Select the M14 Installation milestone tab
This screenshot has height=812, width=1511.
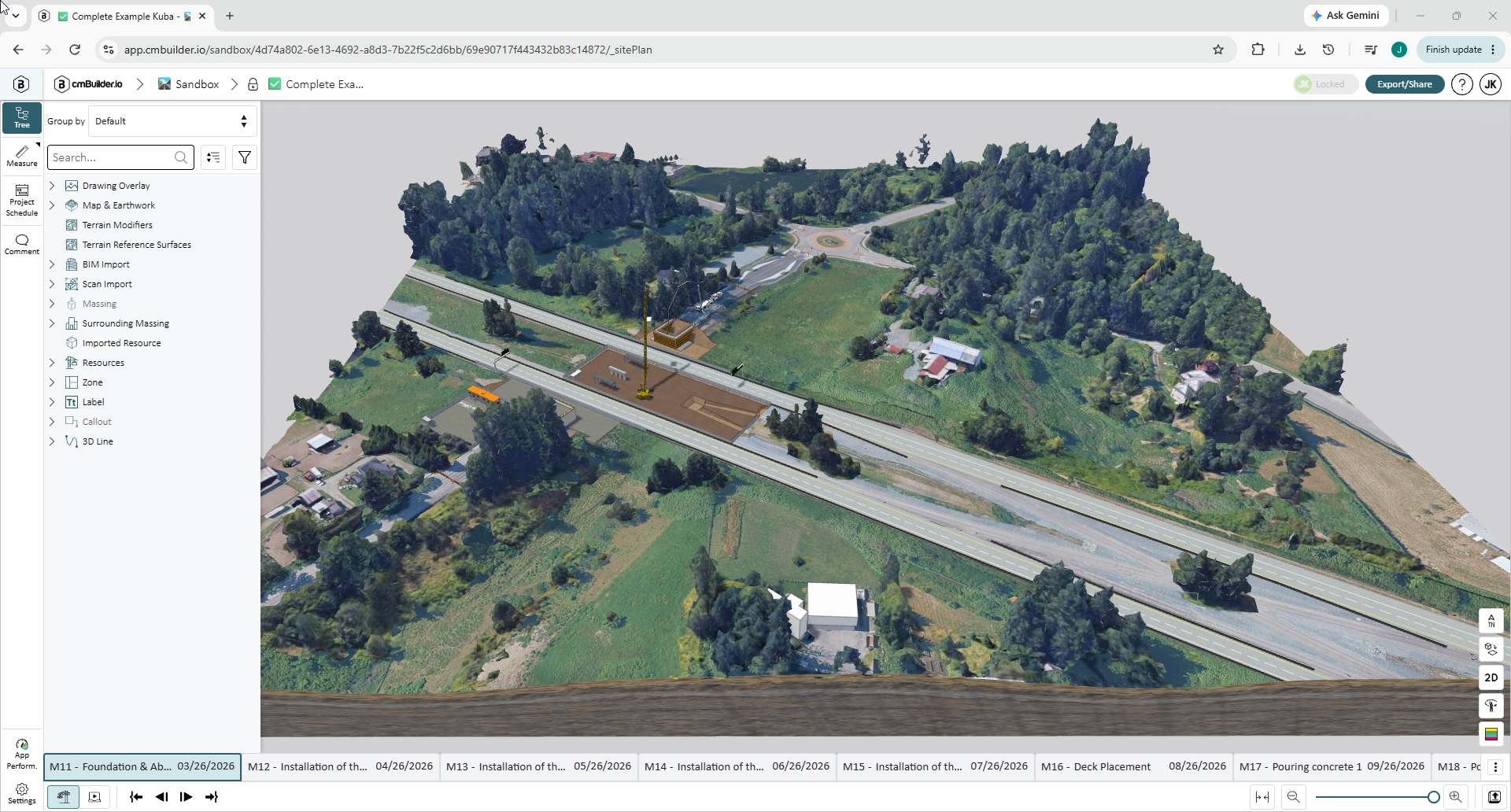click(737, 766)
